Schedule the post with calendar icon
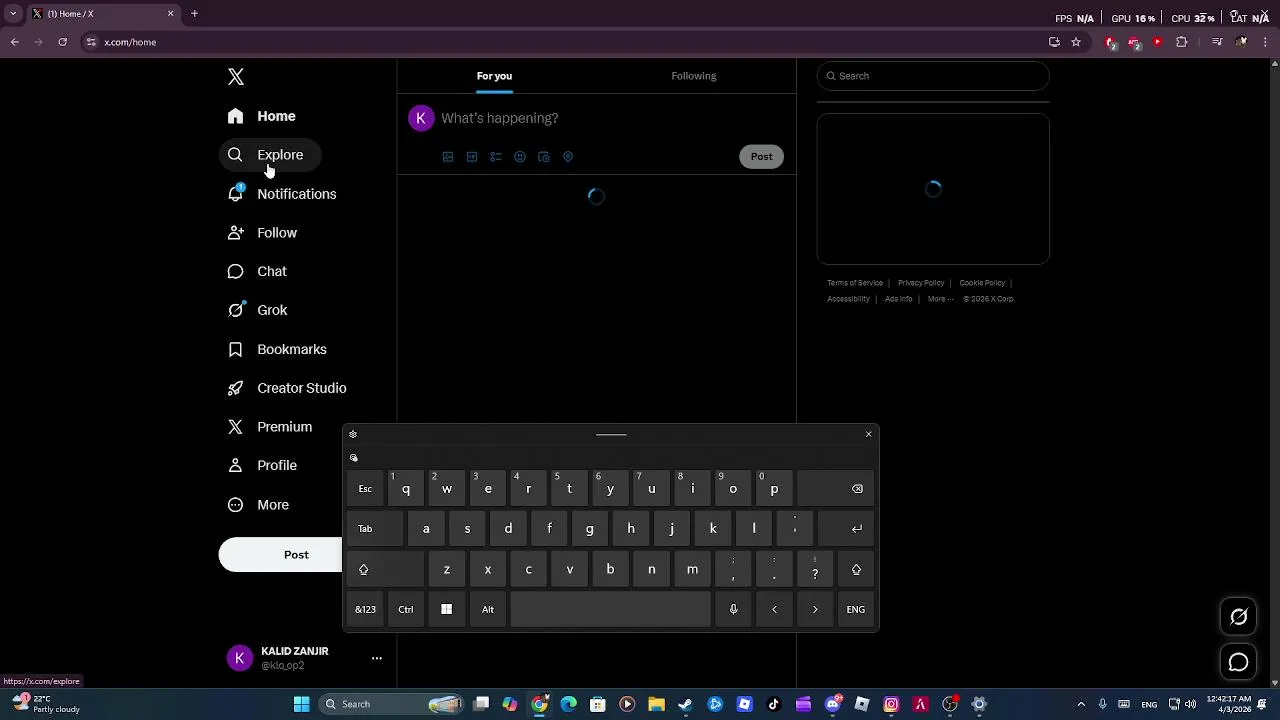The width and height of the screenshot is (1280, 720). click(x=544, y=157)
